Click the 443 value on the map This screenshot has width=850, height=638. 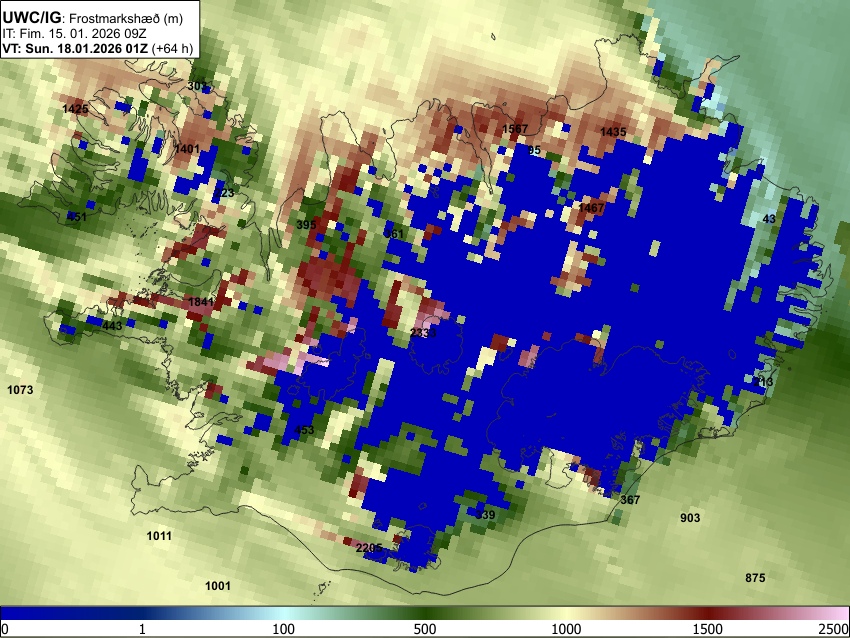(x=112, y=326)
